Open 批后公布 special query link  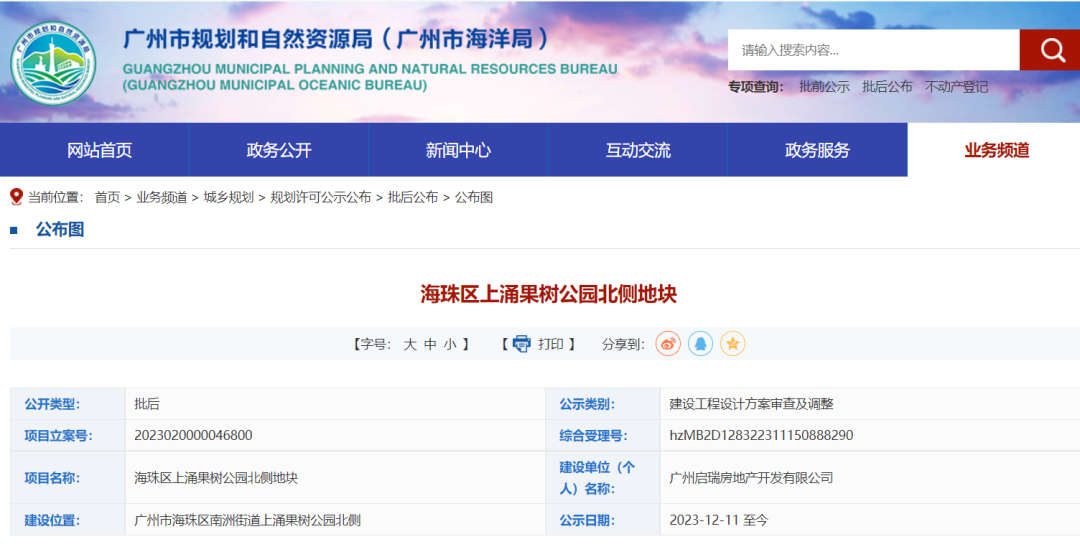coord(887,87)
